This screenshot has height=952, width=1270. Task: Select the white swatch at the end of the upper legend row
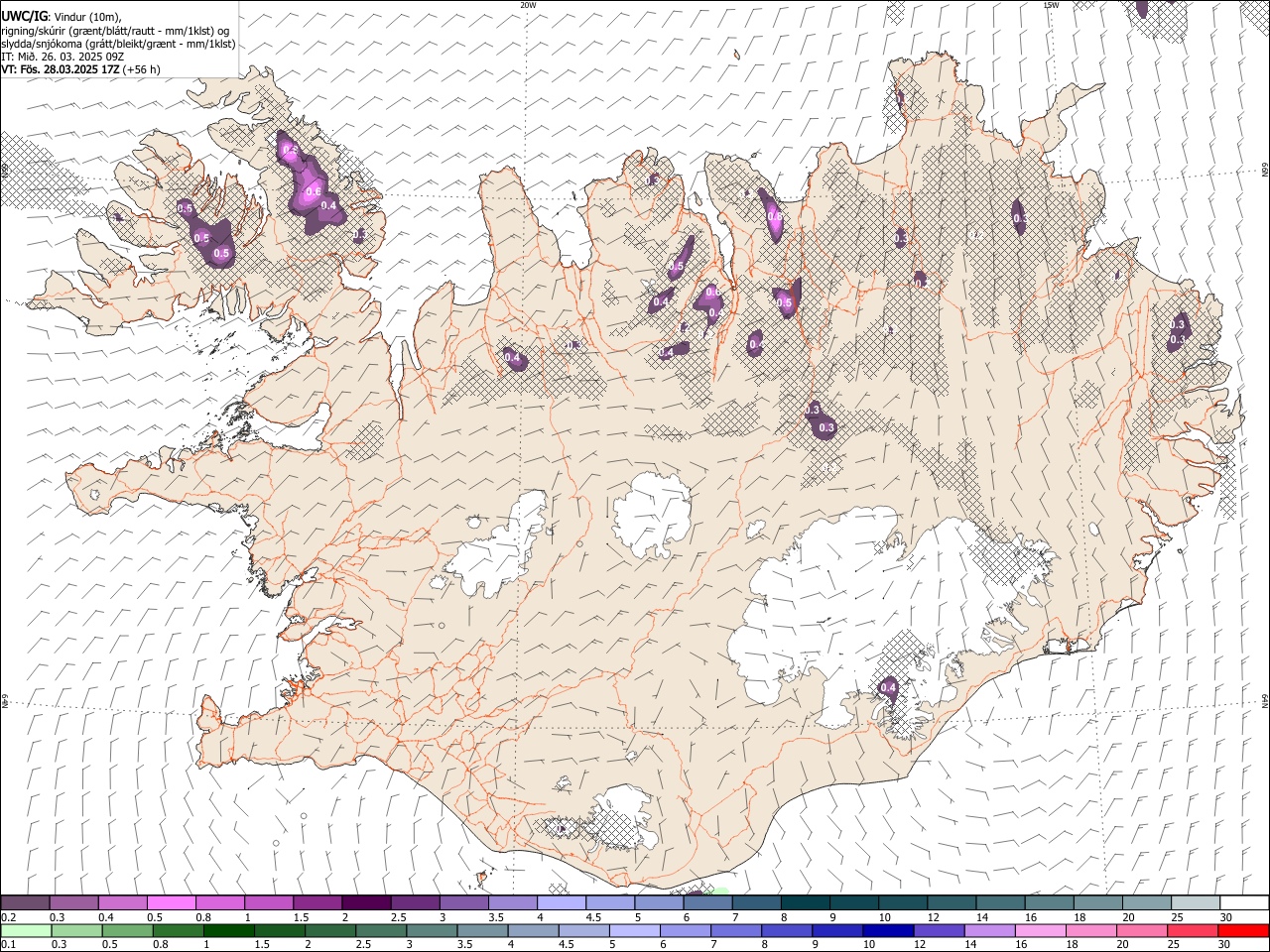1244,903
